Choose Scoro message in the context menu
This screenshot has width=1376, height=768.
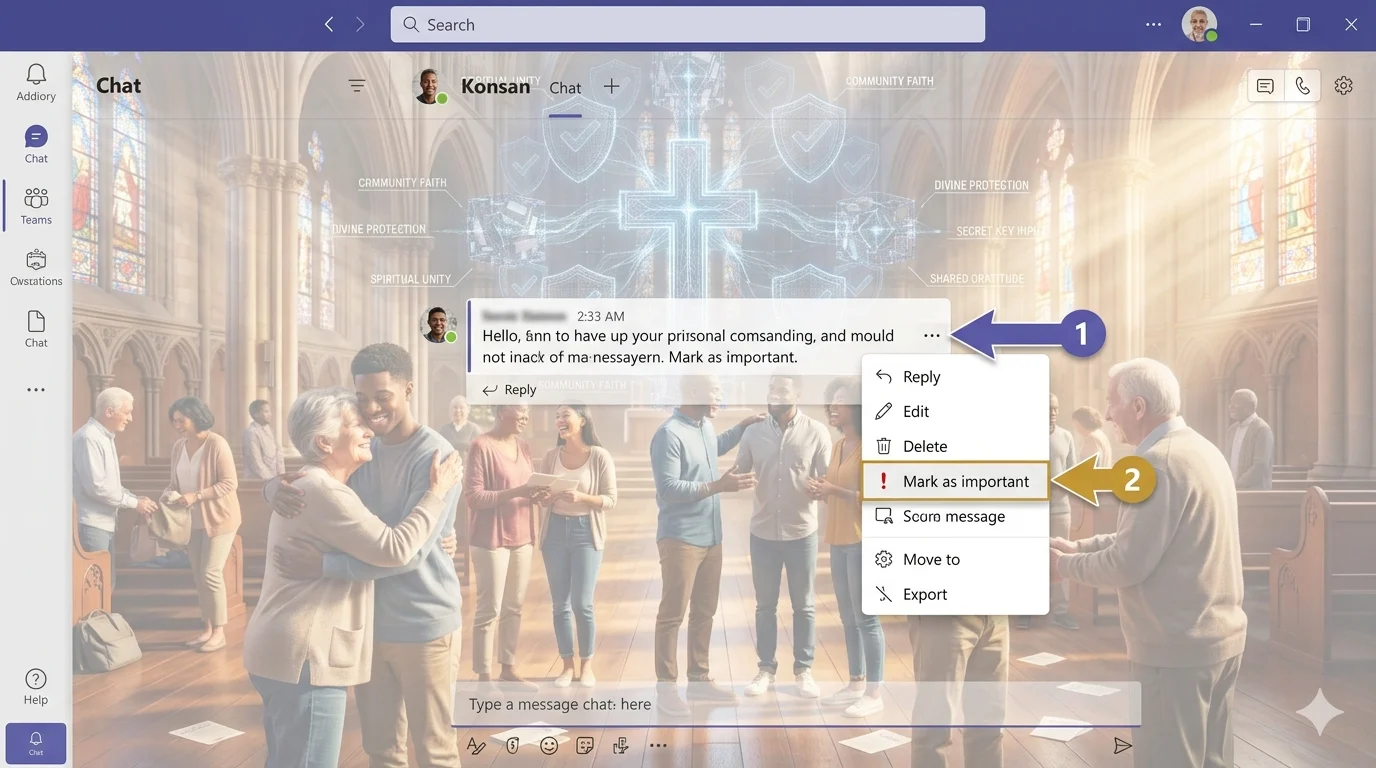coord(955,516)
